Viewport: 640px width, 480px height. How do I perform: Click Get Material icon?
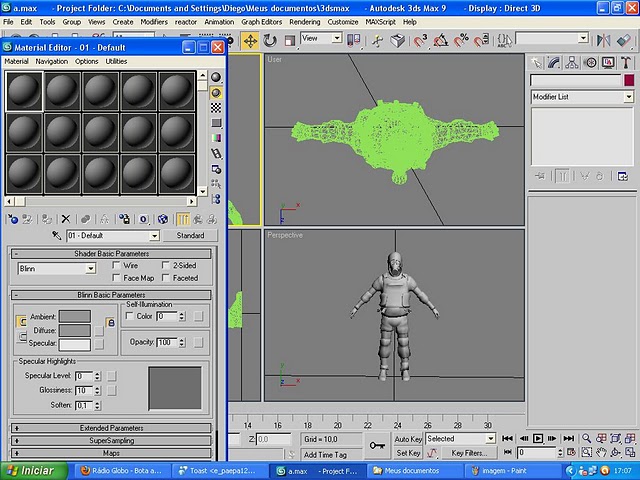pyautogui.click(x=13, y=220)
